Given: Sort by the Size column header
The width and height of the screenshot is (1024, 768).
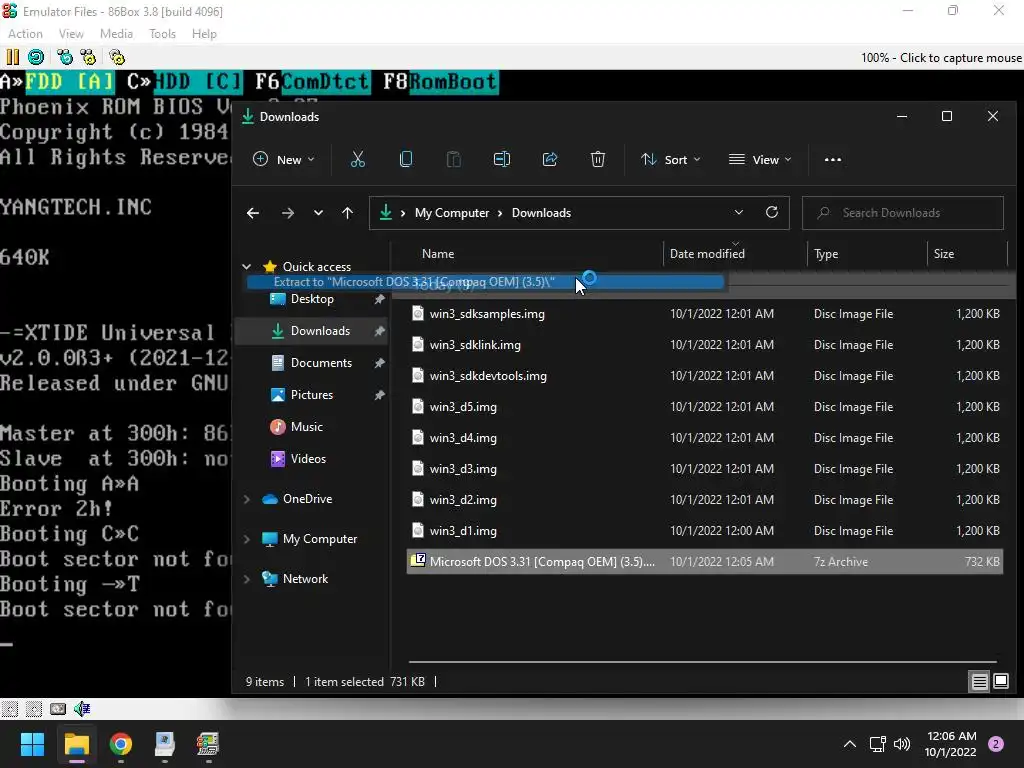Looking at the screenshot, I should (x=944, y=253).
